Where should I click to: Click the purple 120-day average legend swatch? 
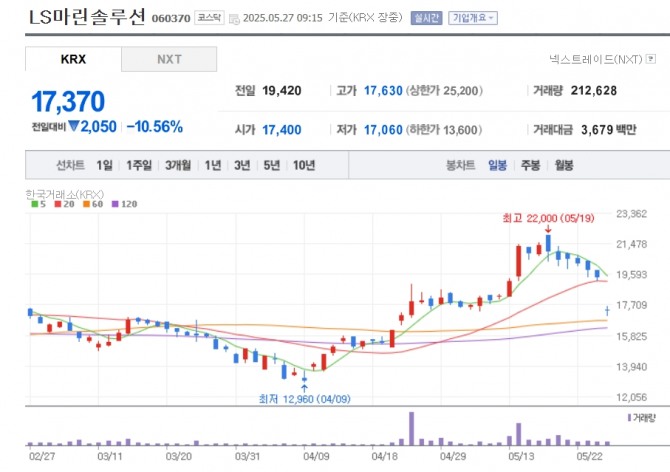tap(116, 204)
